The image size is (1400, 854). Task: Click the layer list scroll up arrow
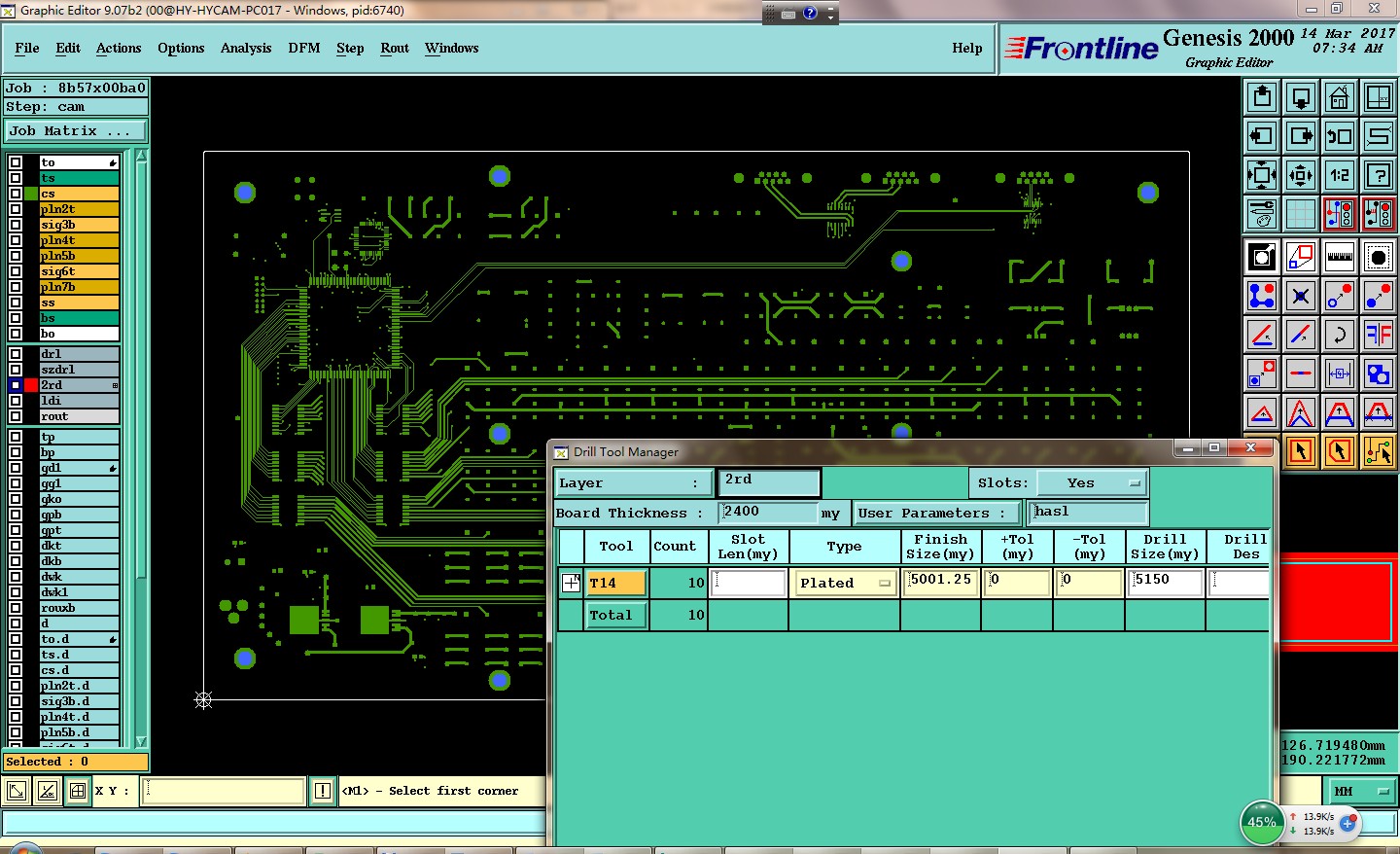click(x=142, y=156)
